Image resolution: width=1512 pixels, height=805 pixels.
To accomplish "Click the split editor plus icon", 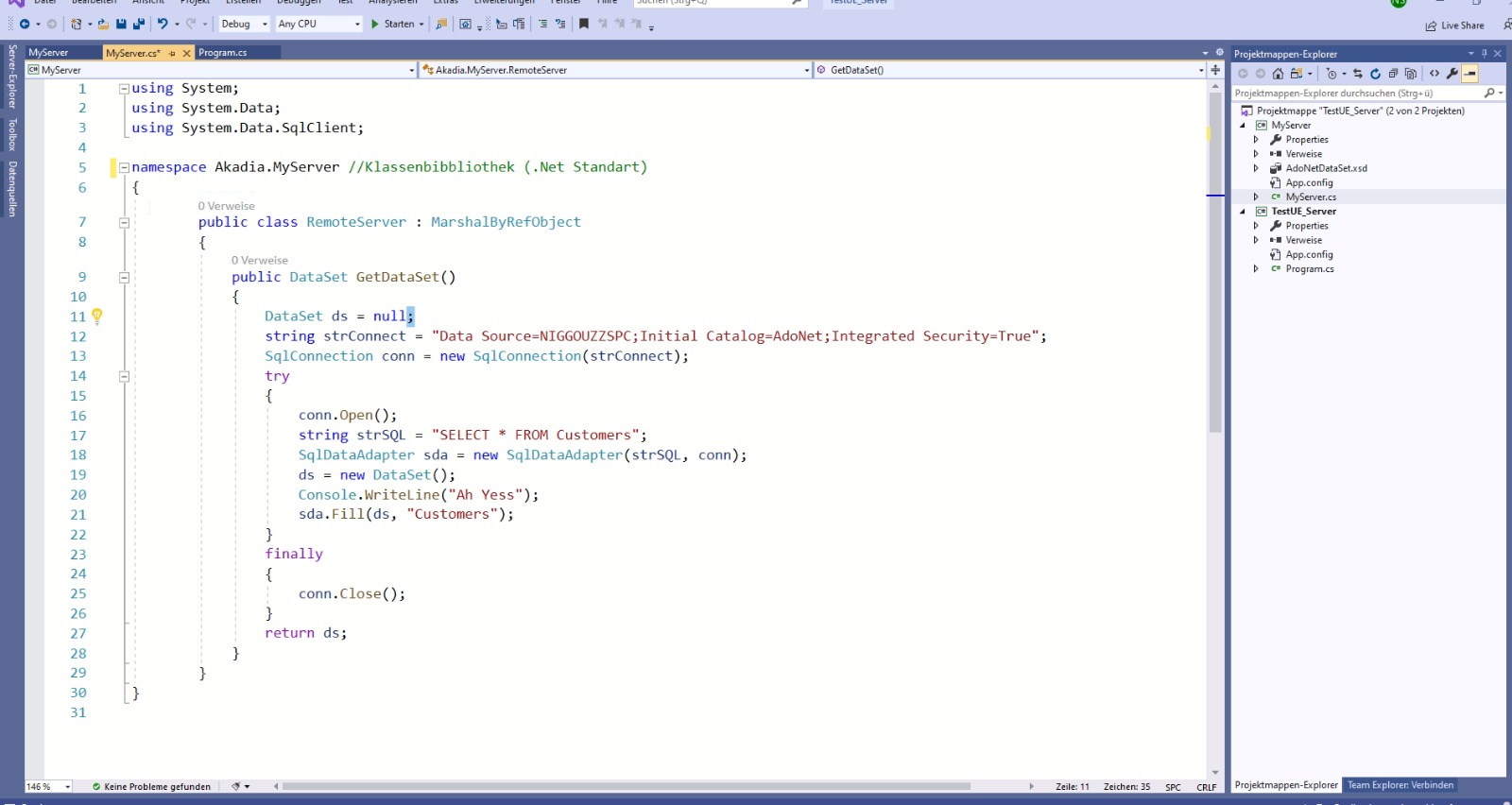I will click(1215, 70).
